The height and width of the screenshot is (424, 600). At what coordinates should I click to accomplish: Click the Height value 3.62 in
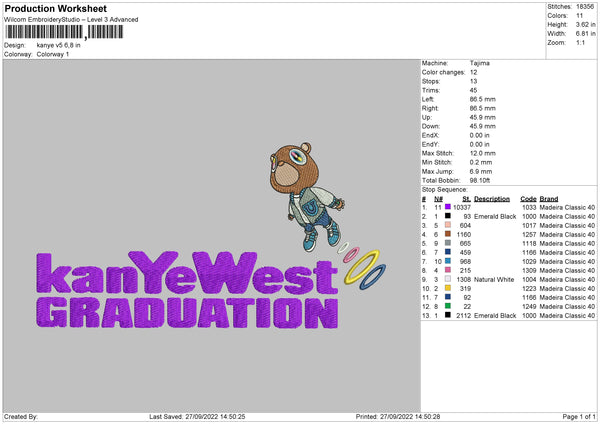tap(585, 24)
